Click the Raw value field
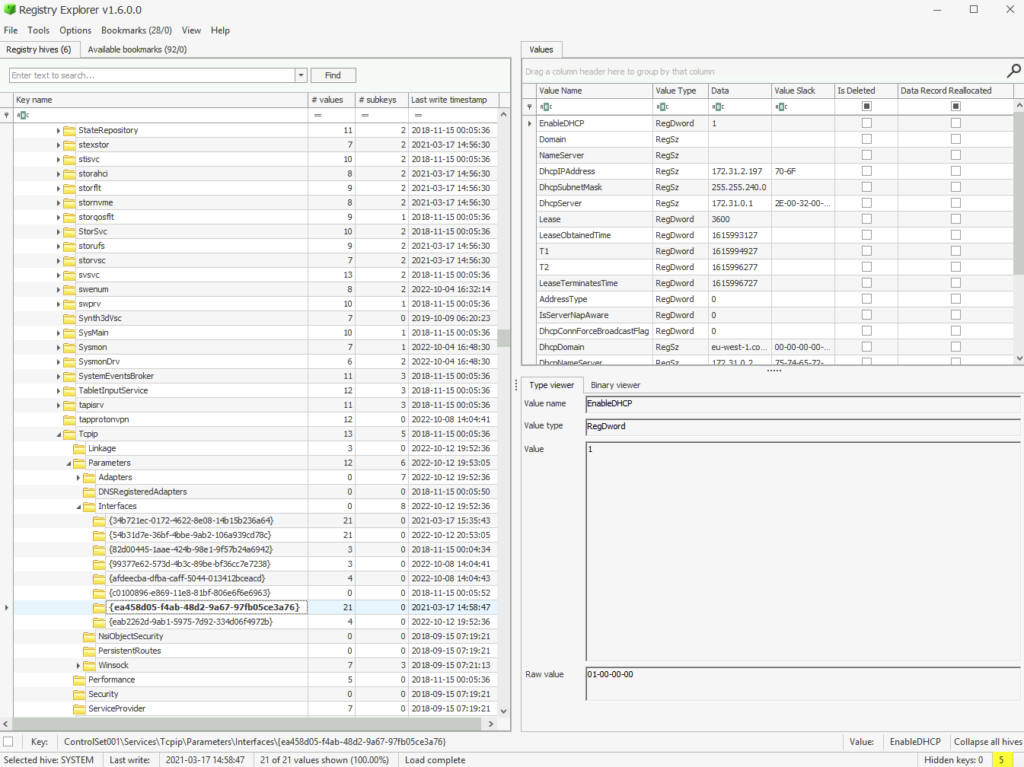1024x767 pixels. tap(803, 684)
